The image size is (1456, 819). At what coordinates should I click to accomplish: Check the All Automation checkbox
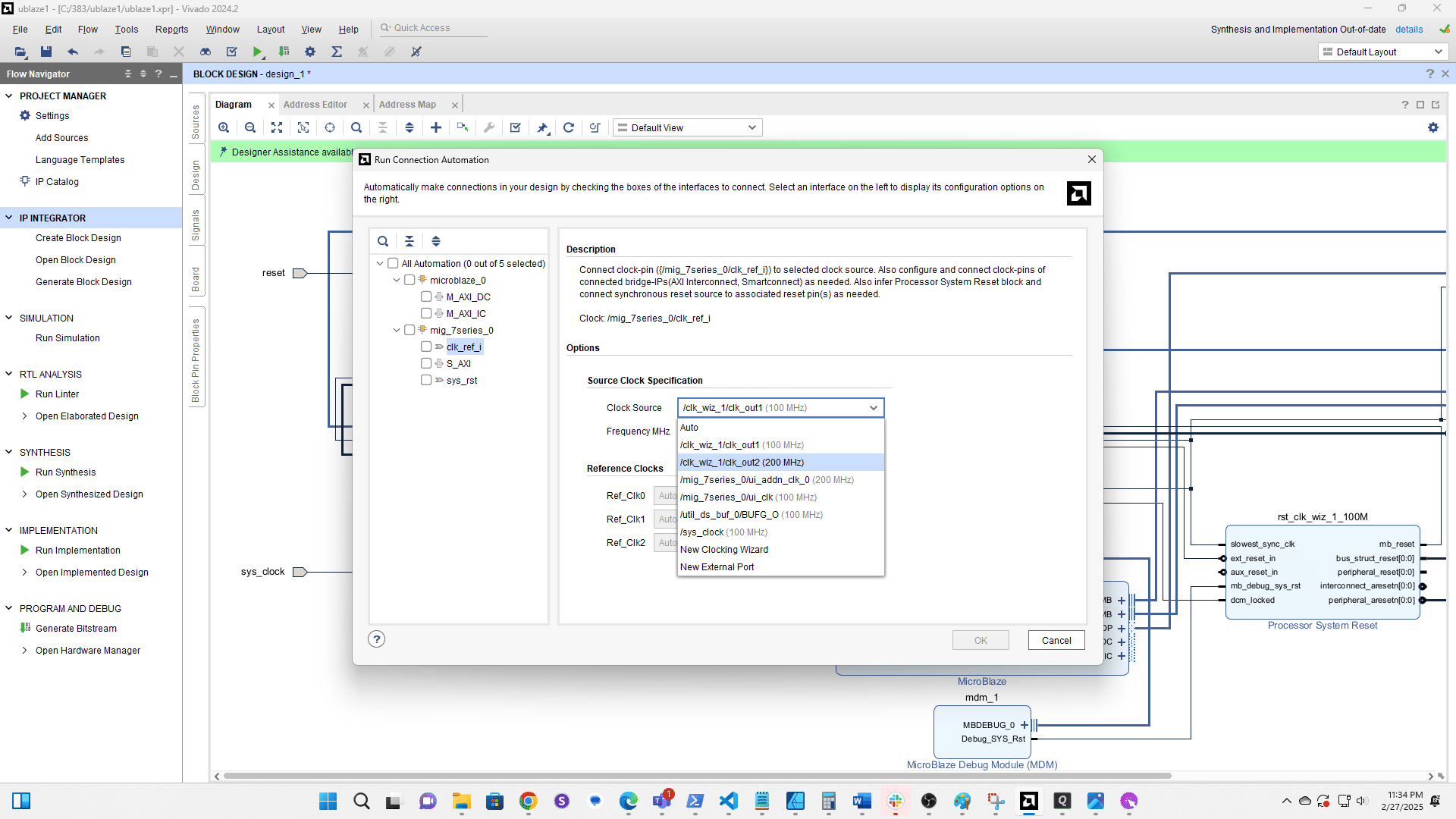[393, 263]
